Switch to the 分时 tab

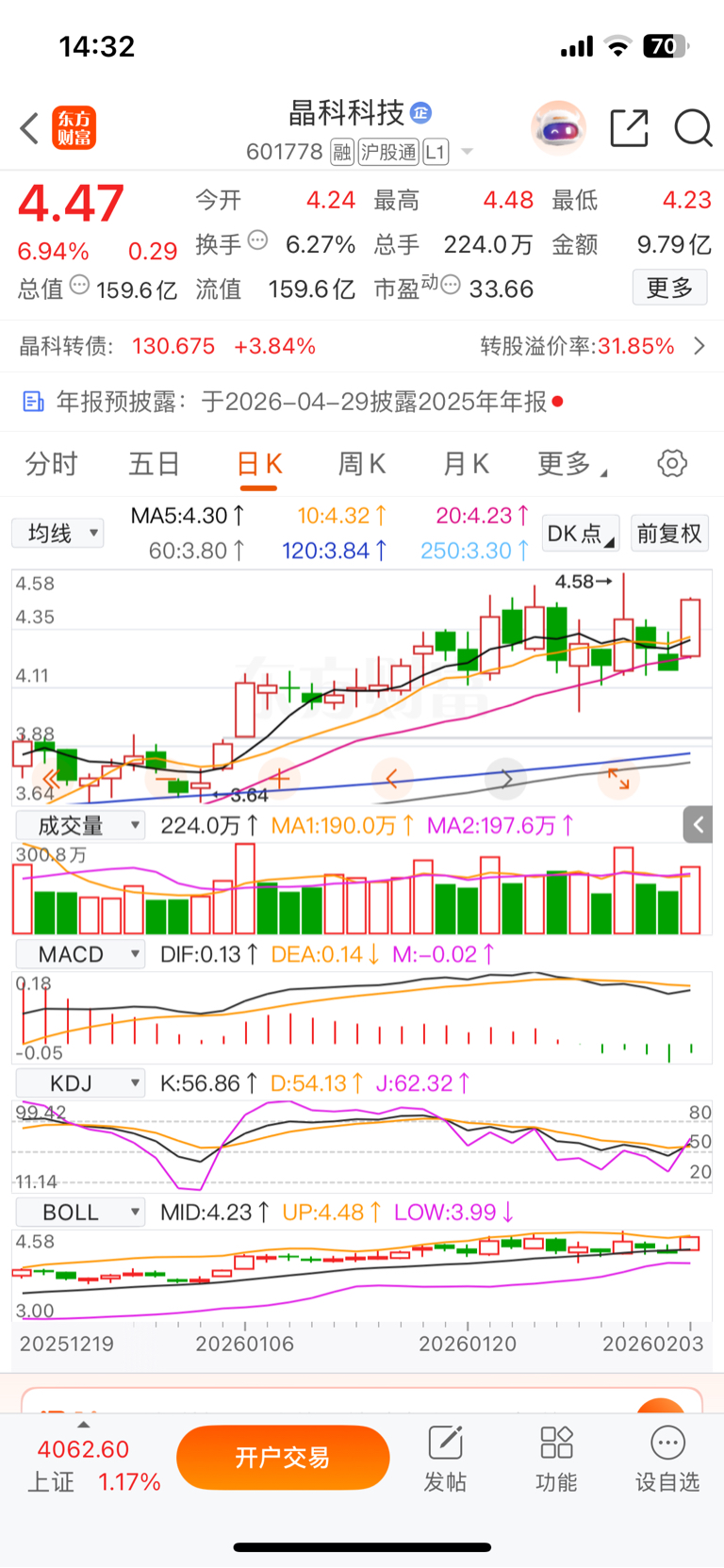[51, 464]
